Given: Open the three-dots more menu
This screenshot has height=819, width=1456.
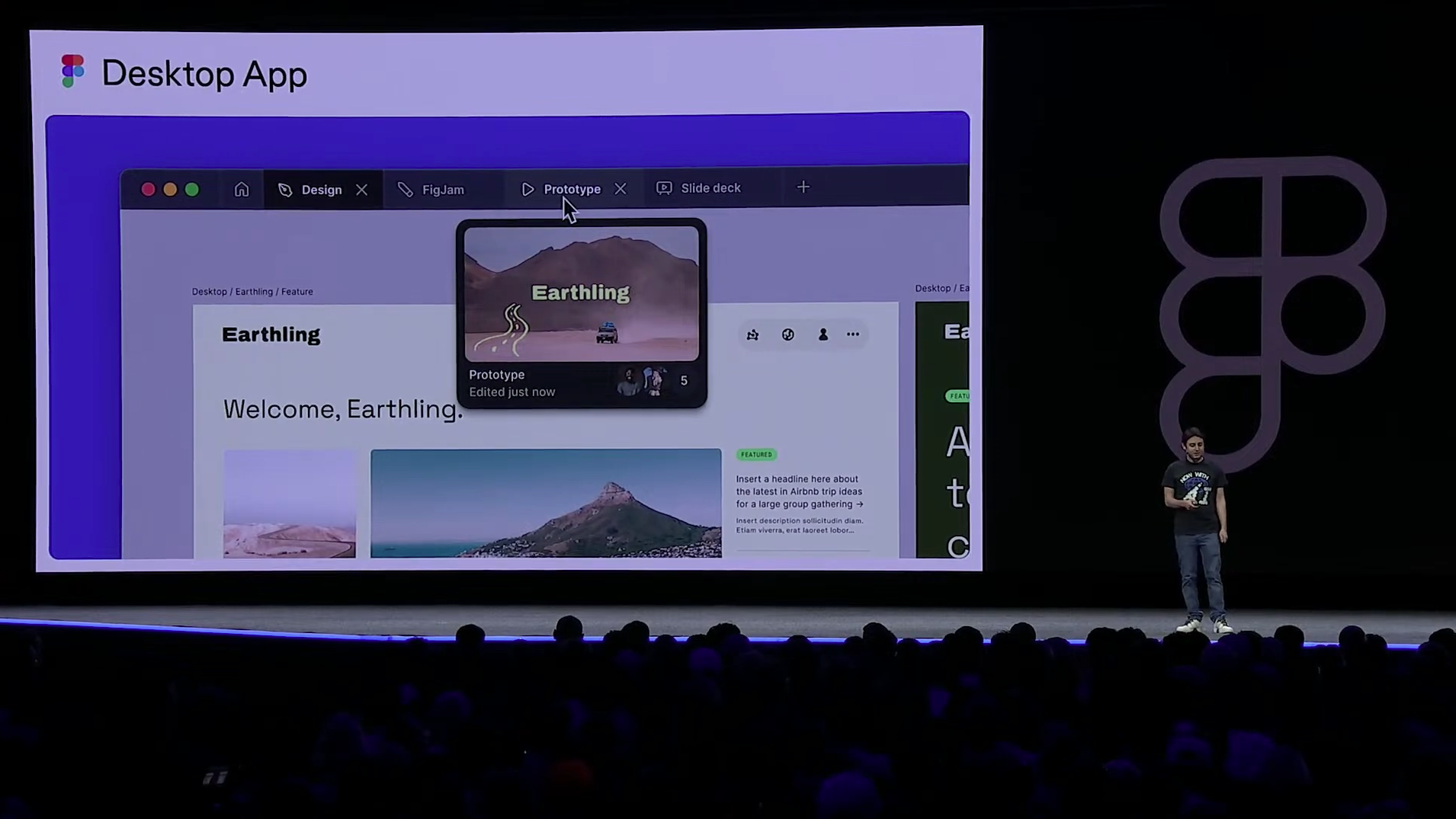Looking at the screenshot, I should point(853,334).
